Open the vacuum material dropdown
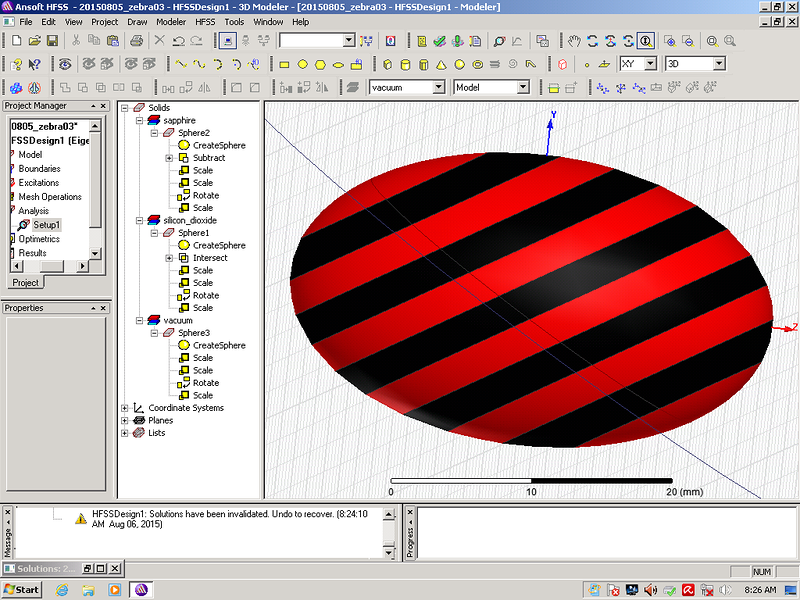This screenshot has width=800, height=600. 438,88
